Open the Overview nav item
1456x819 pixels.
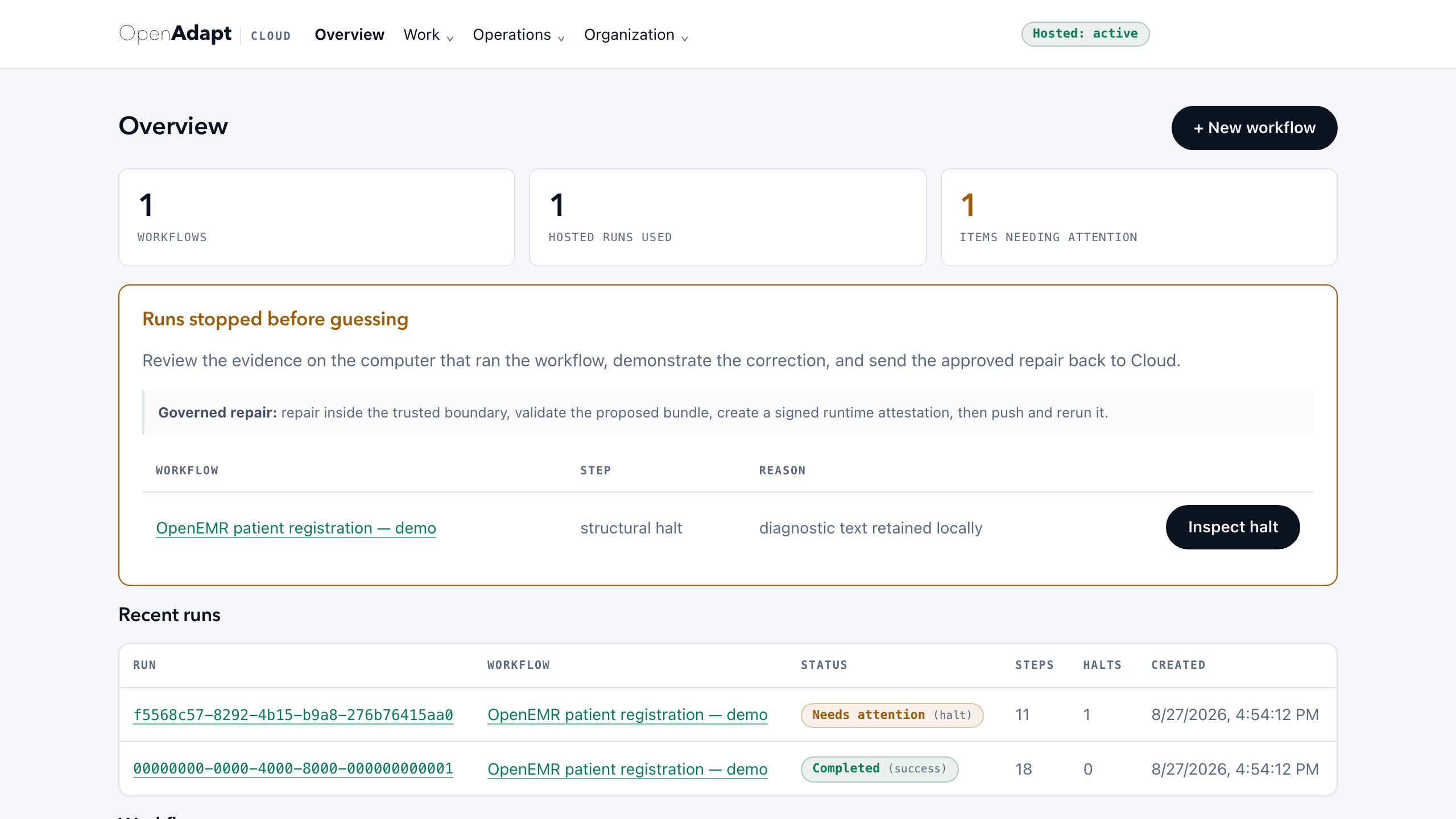click(349, 35)
